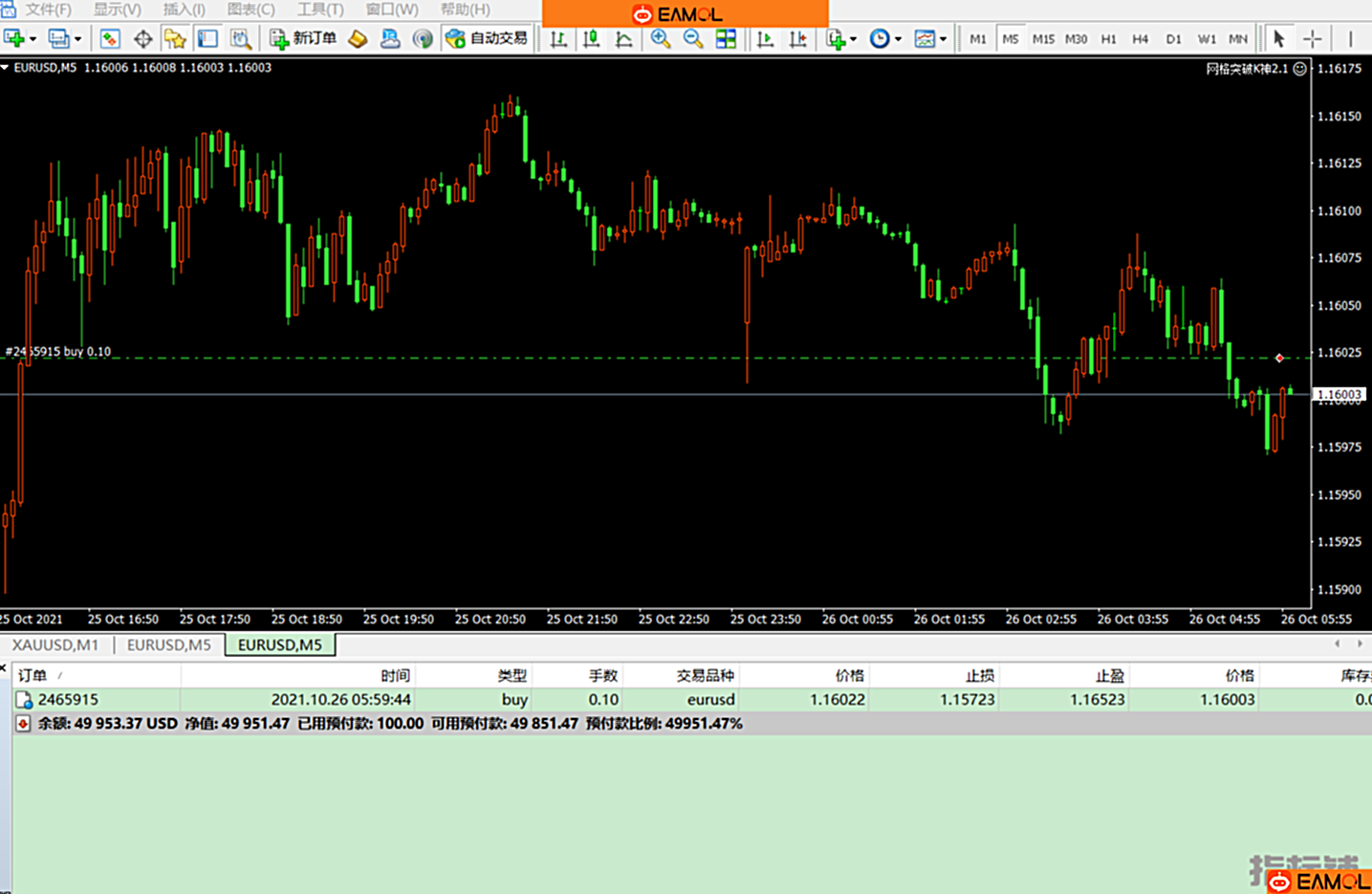
Task: Expand the new chart dropdown arrow
Action: [x=33, y=39]
